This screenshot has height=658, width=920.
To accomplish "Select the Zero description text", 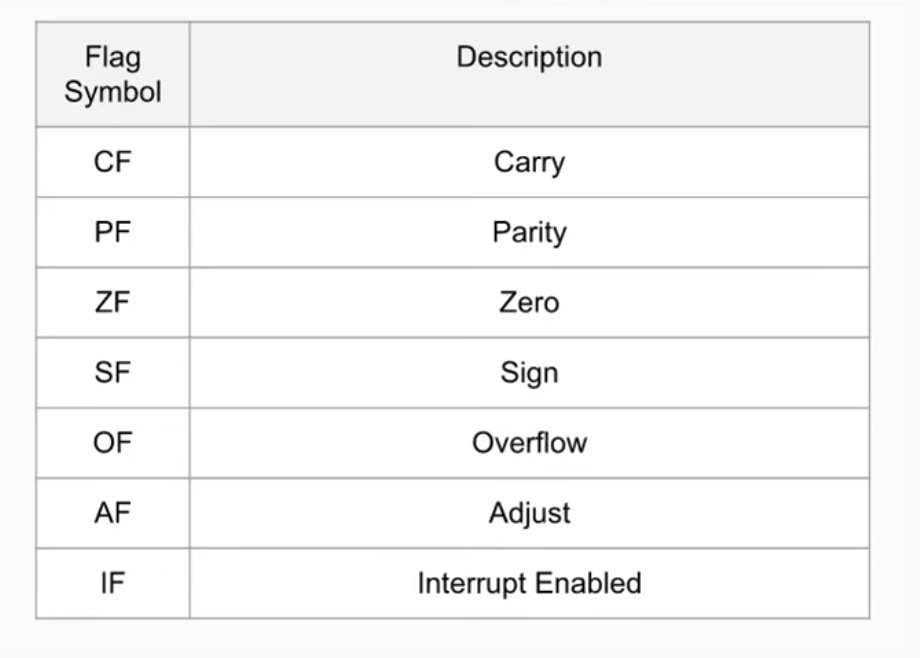I will pos(529,302).
